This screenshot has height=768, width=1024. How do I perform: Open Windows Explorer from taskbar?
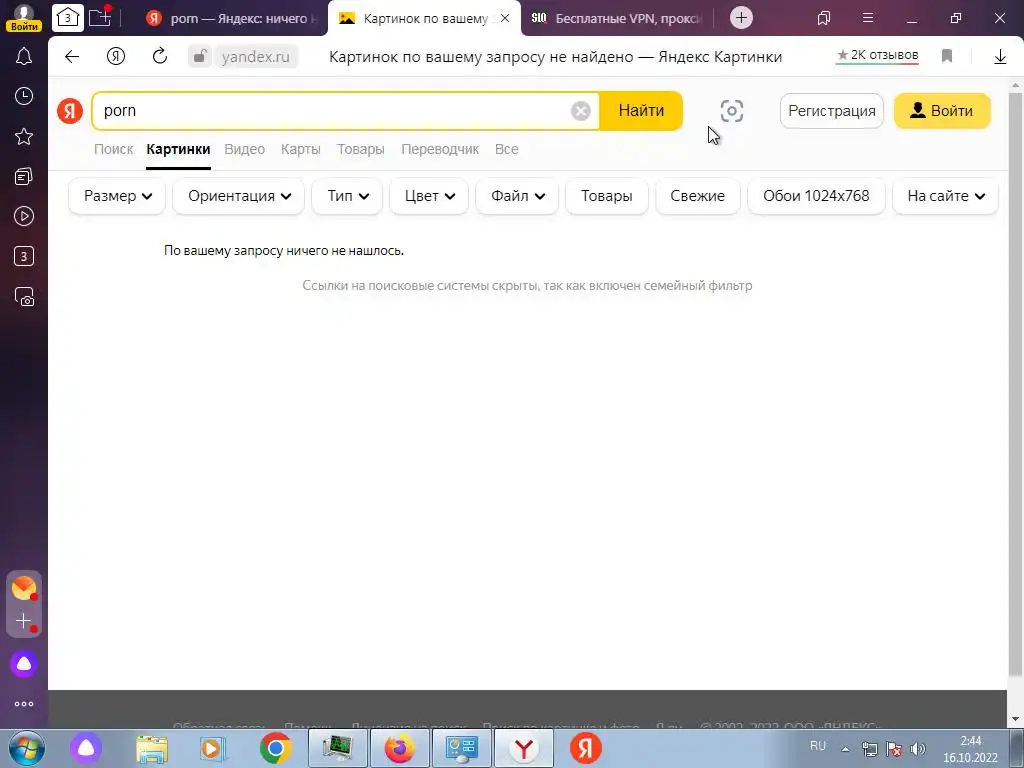coord(152,748)
